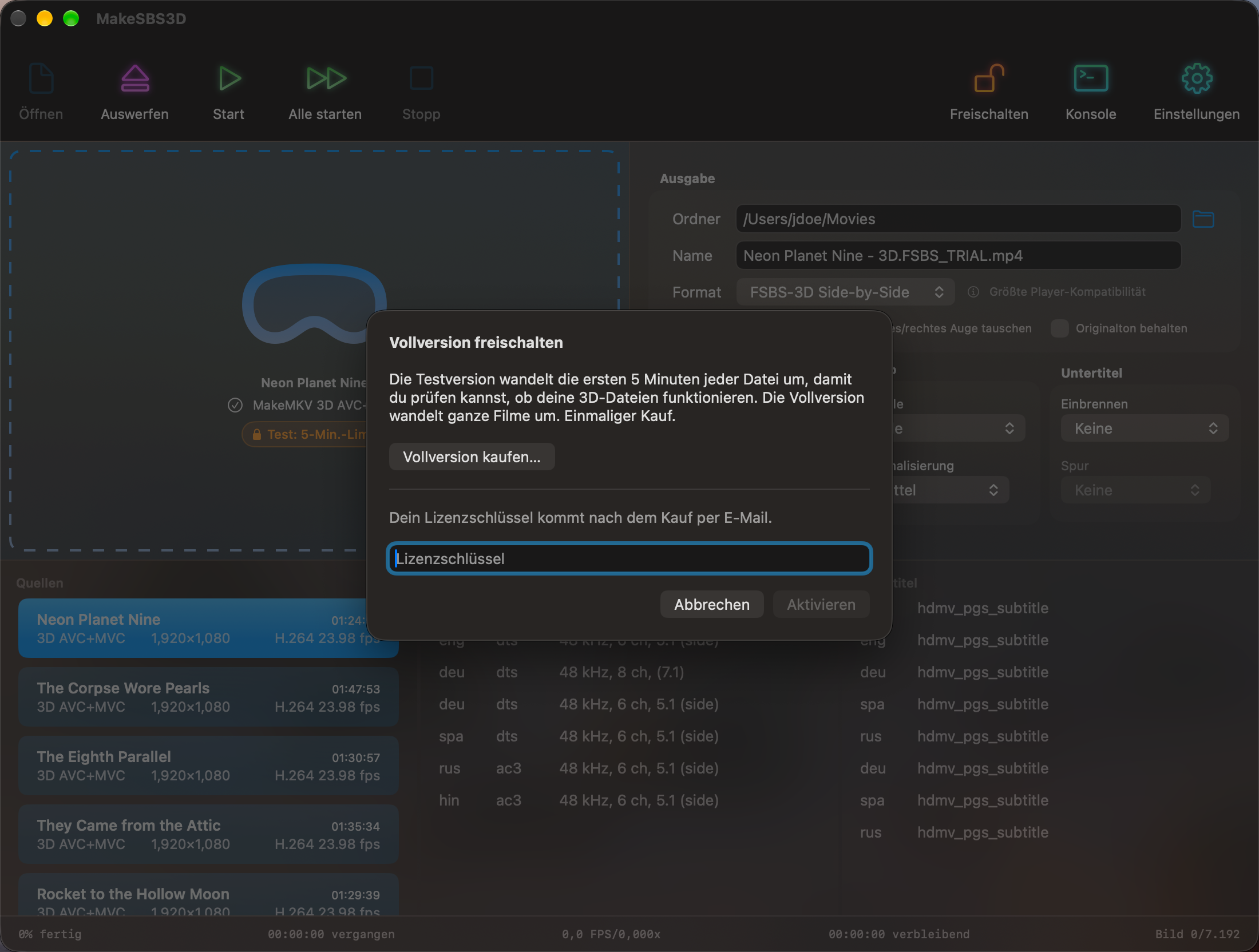
Task: Click the Auswerfen eject icon
Action: coord(135,78)
